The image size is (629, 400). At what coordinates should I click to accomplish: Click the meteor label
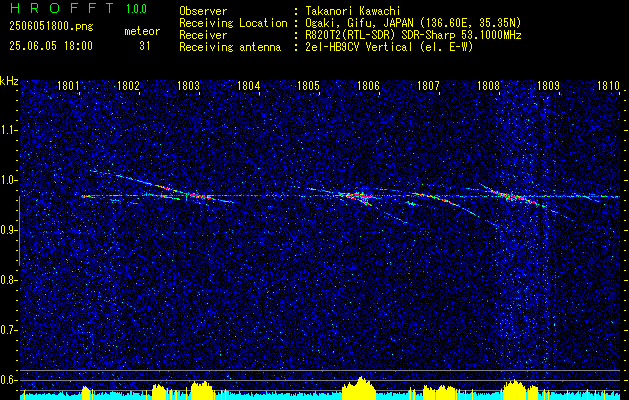[142, 31]
